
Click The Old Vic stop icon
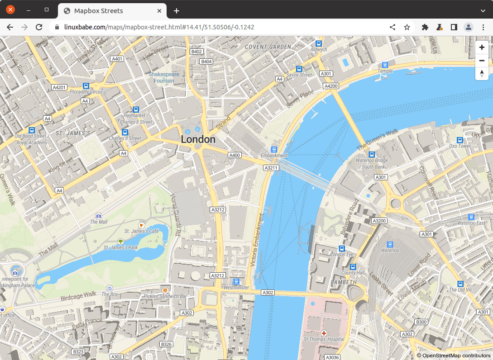pyautogui.click(x=460, y=284)
